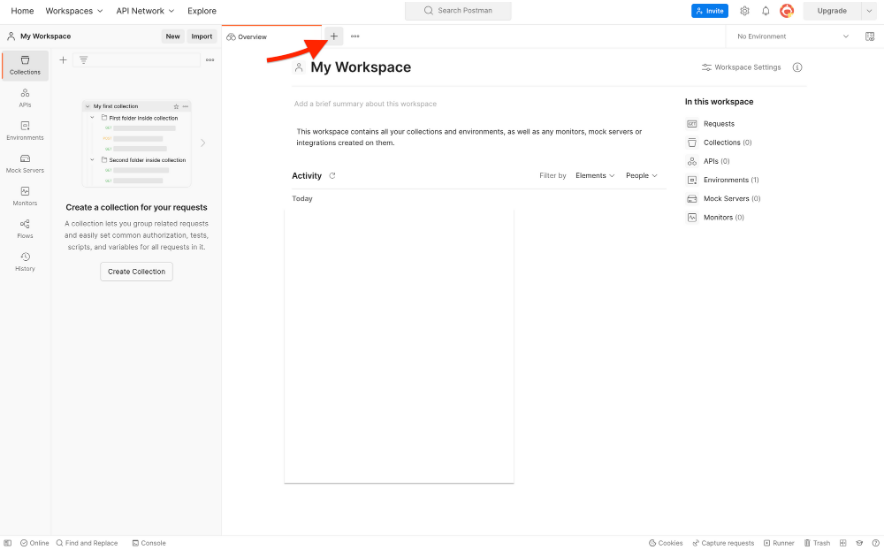Refresh the Activity feed

[332, 176]
